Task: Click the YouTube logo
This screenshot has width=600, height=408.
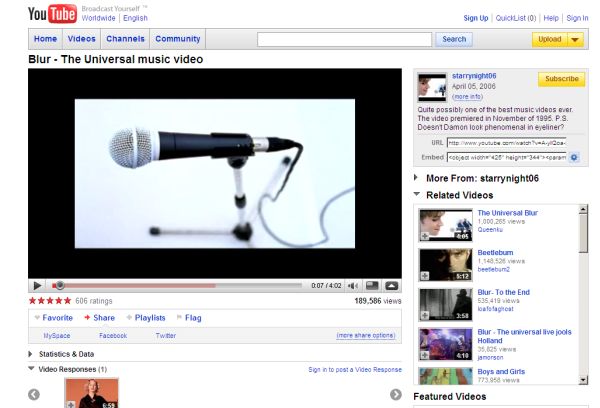Action: tap(52, 13)
